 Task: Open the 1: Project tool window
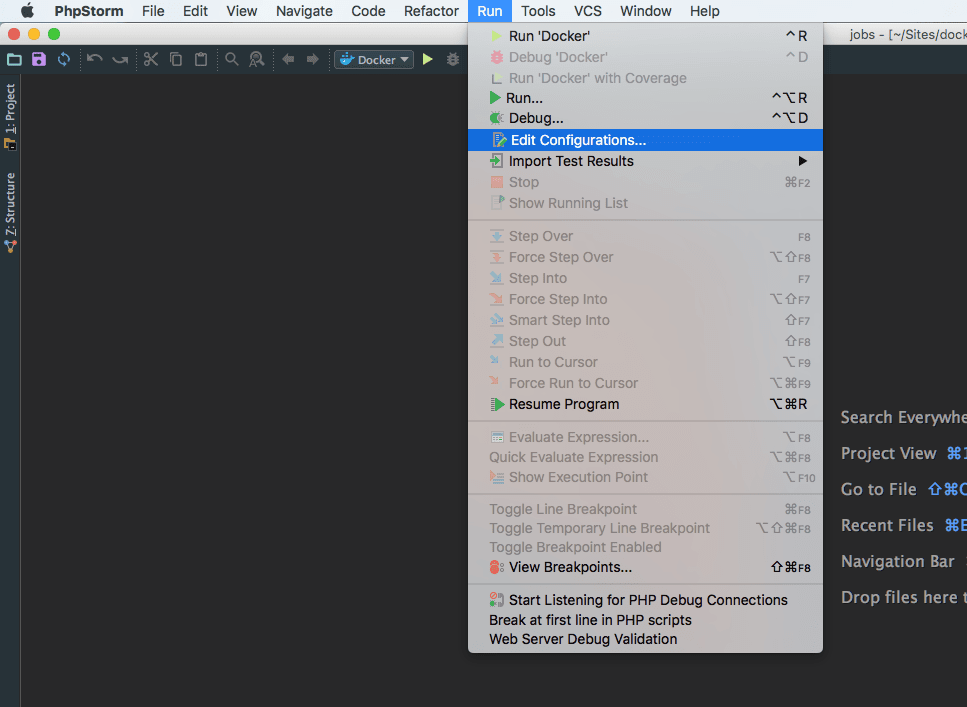[10, 115]
